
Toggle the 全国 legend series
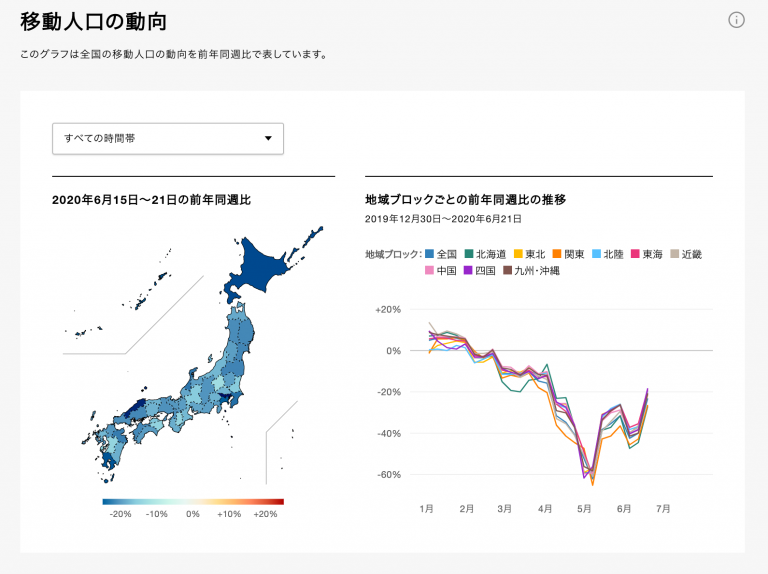click(430, 254)
